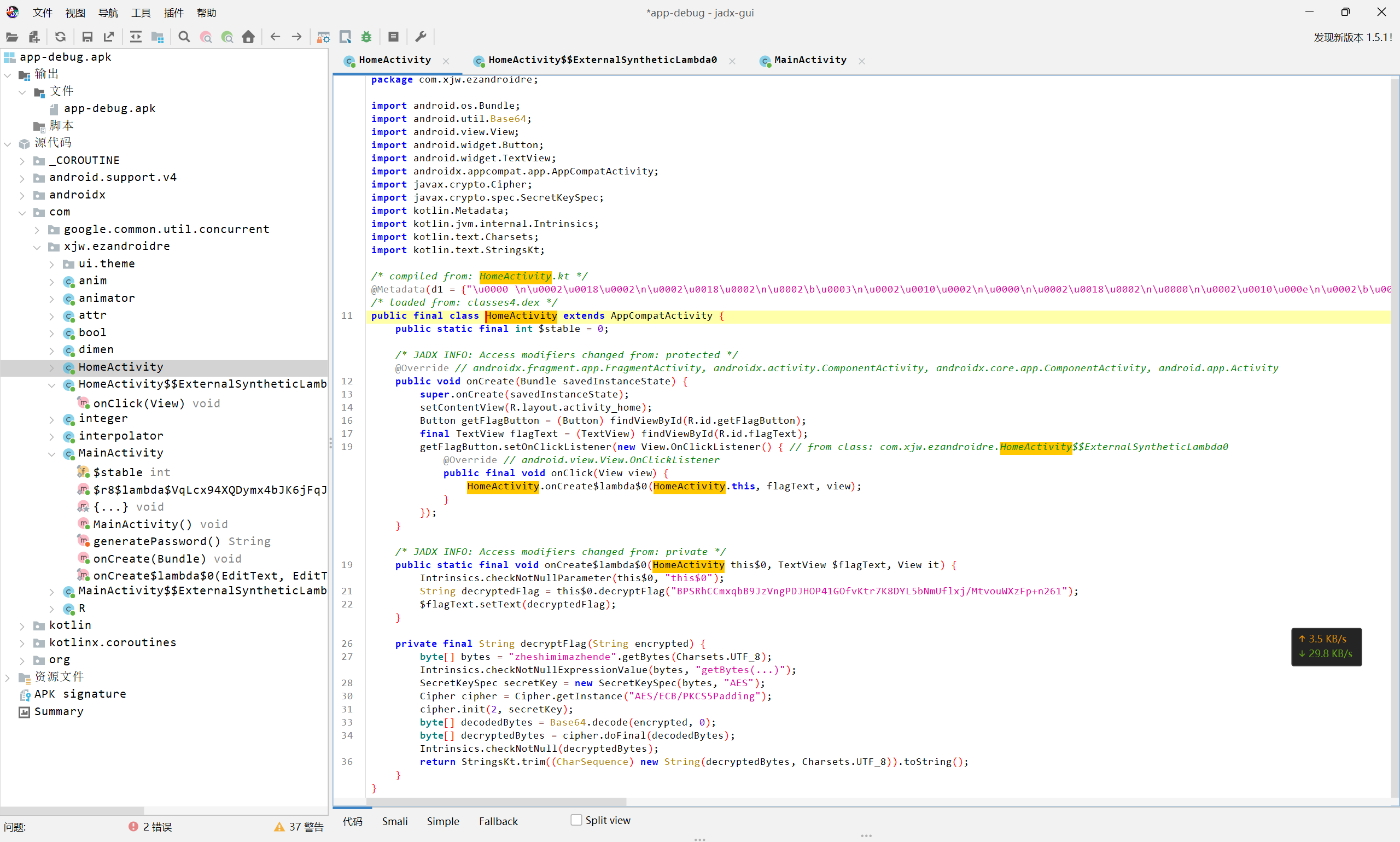This screenshot has height=842, width=1400.
Task: Open text search magnifier icon
Action: 184,37
